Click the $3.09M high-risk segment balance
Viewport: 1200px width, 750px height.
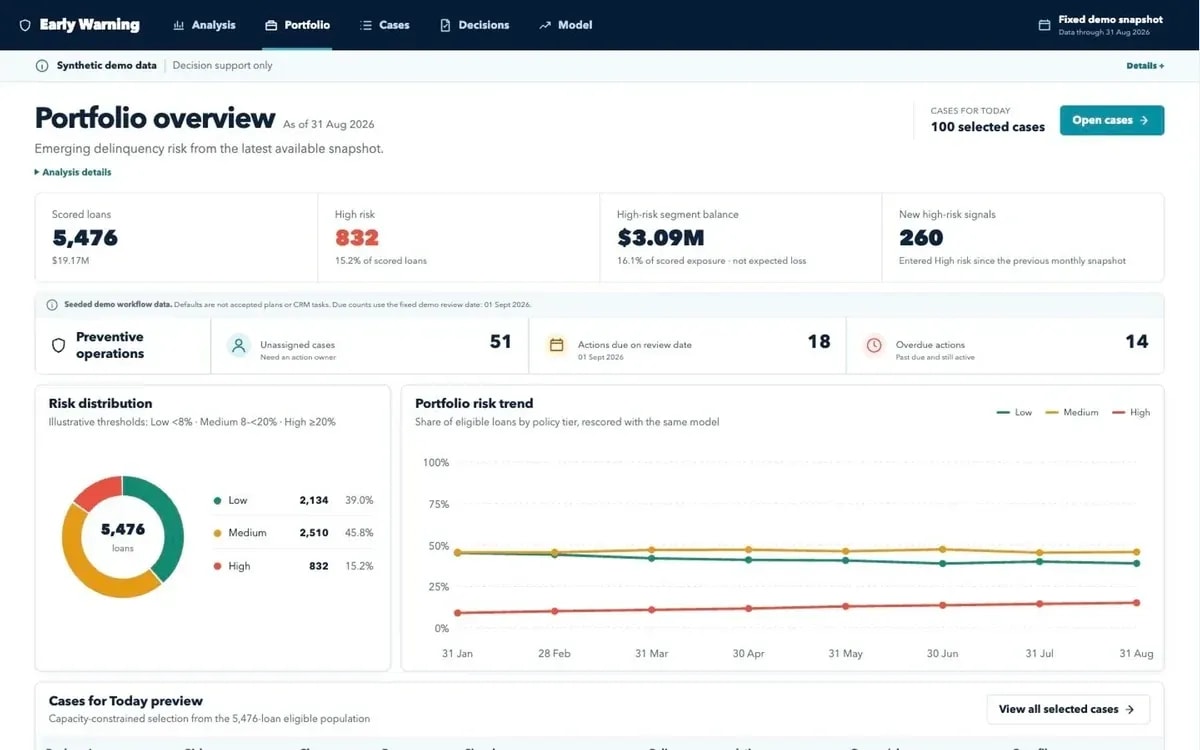[x=661, y=238]
